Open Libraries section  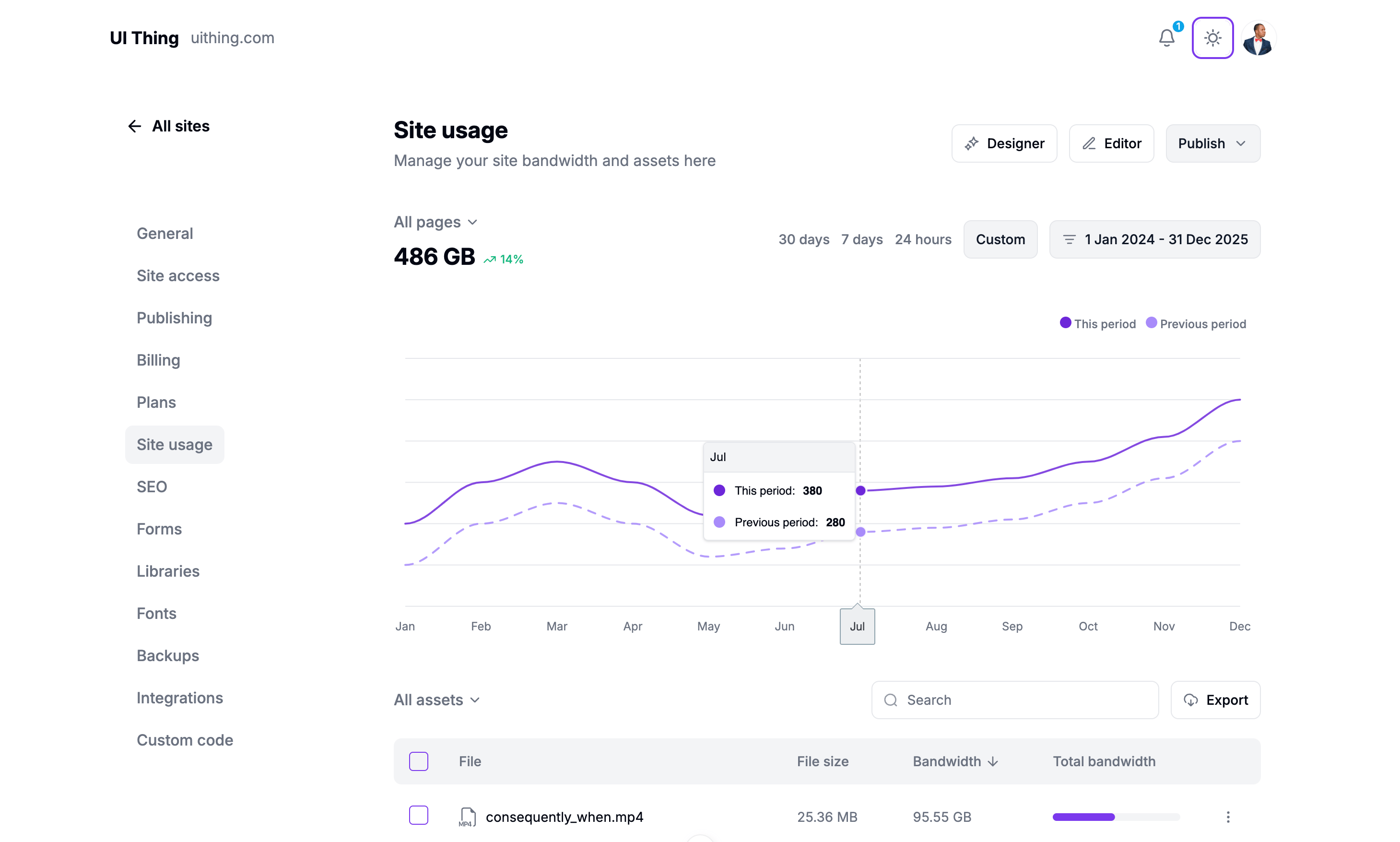coord(168,571)
